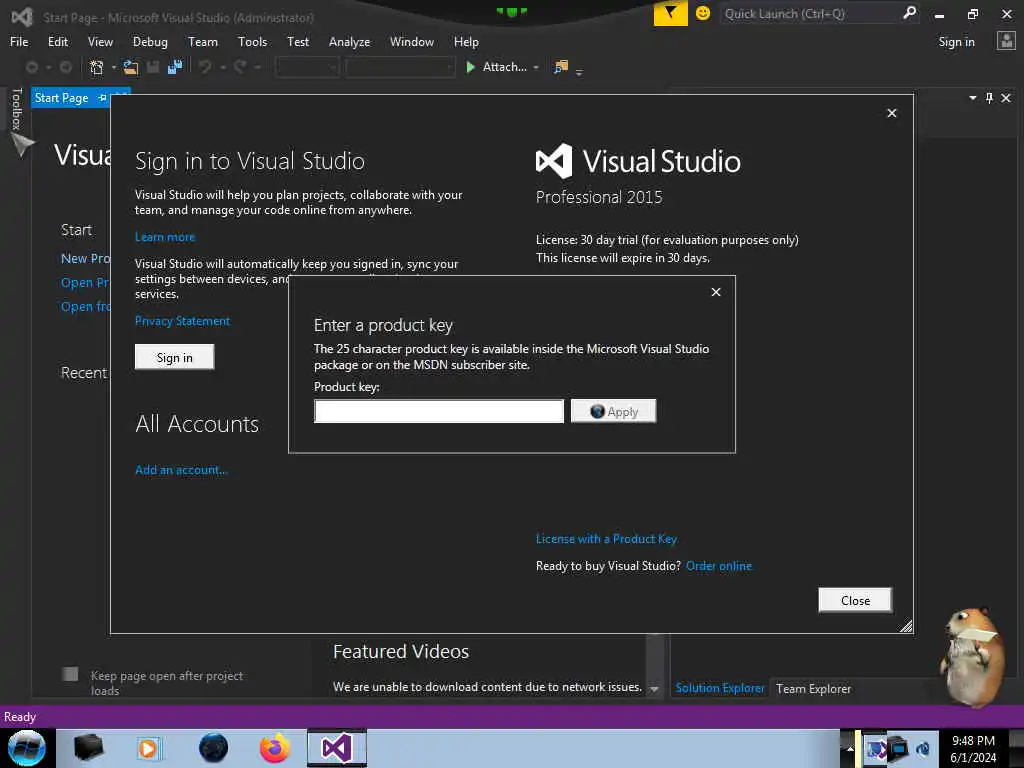Click the Visual Studio taskbar button

point(337,748)
